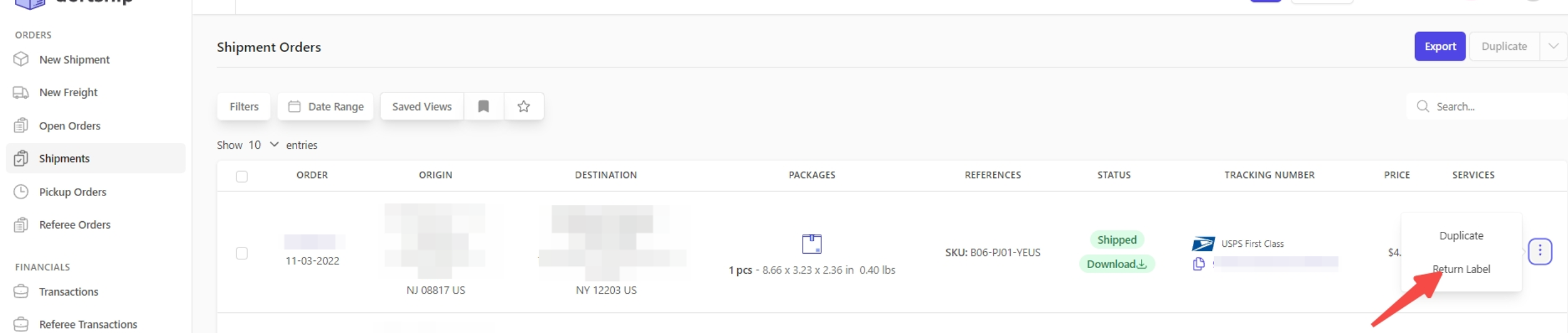Click the New Shipment box icon in sidebar
Screen dimensions: 1568x333
(21, 59)
